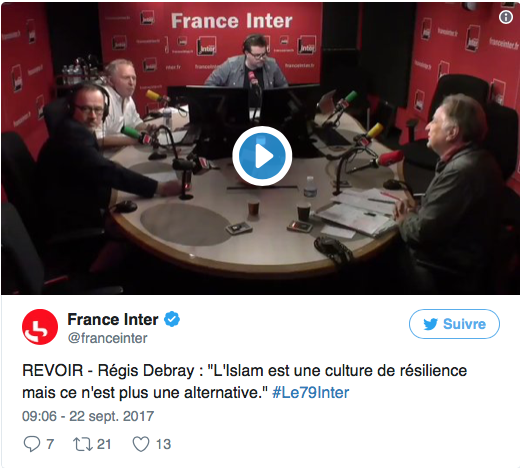This screenshot has height=468, width=520.
Task: Click the red microphone in the video
Action: tap(390, 158)
